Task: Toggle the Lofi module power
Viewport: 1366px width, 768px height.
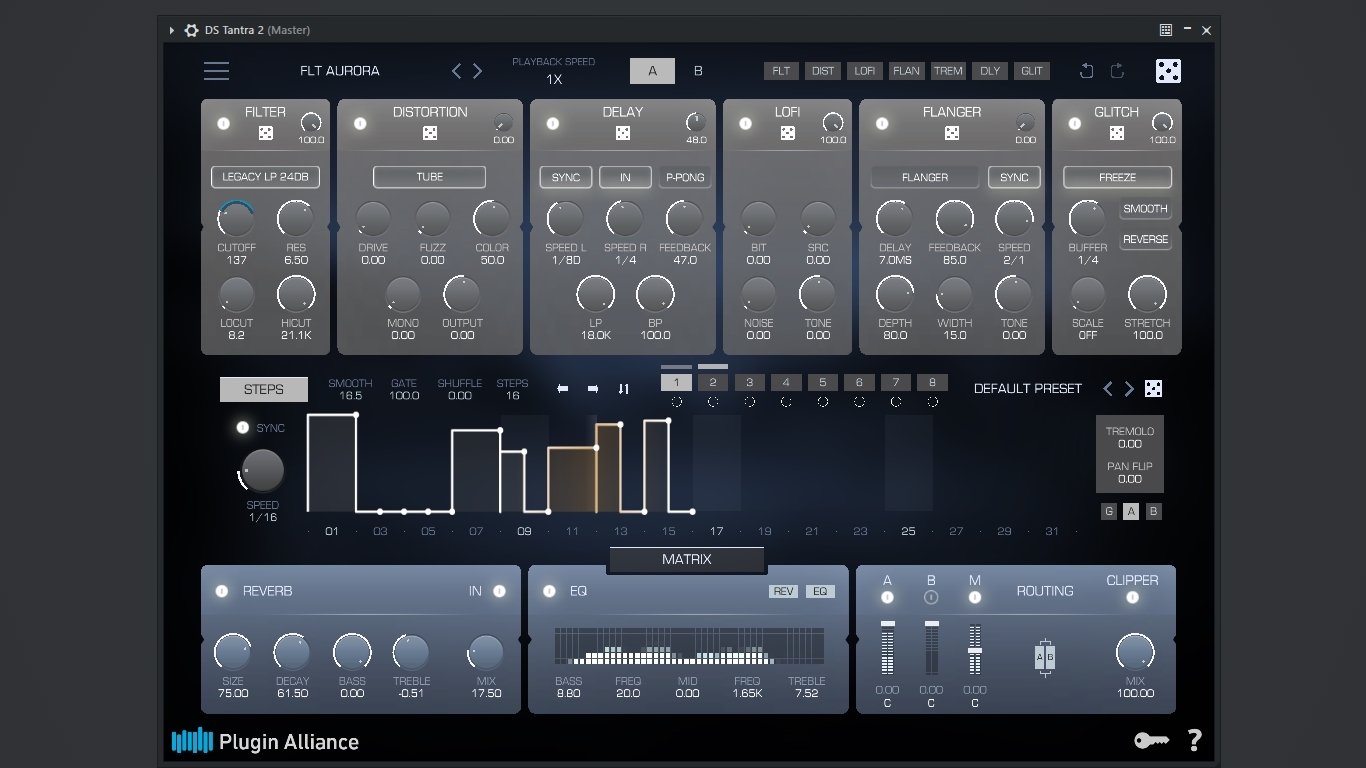Action: [x=745, y=124]
